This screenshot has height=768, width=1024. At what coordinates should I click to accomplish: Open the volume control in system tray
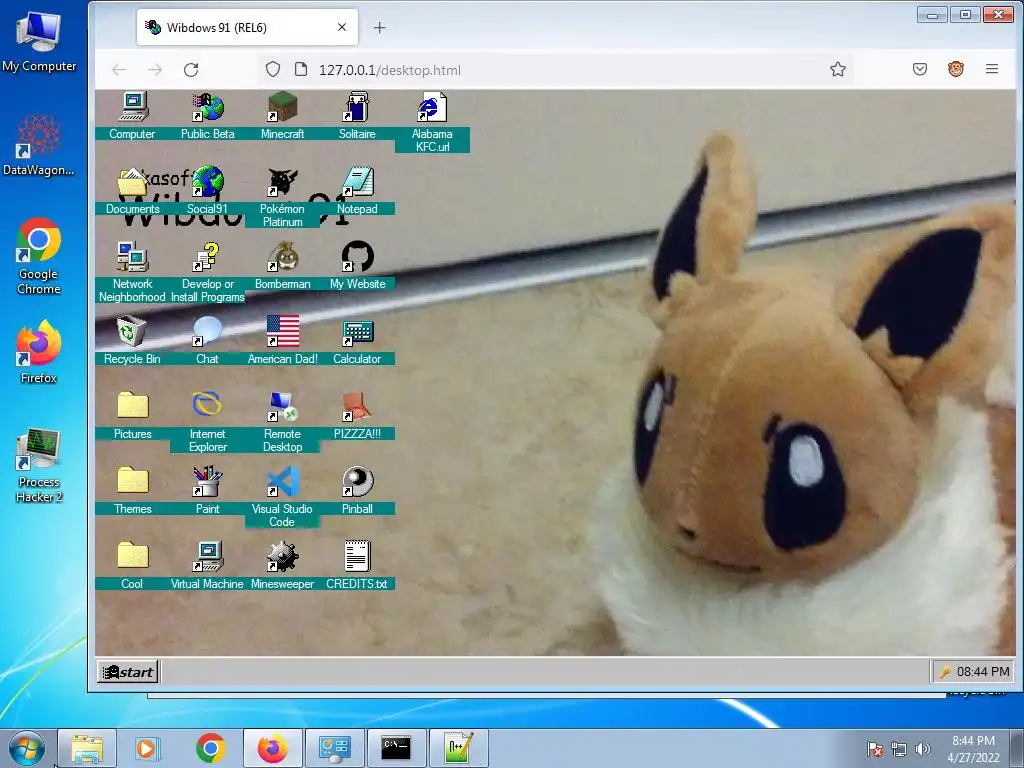tap(922, 749)
